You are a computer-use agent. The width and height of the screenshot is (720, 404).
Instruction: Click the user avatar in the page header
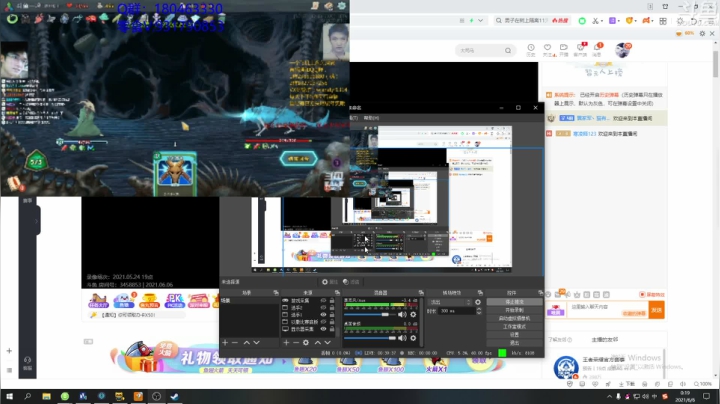point(622,50)
